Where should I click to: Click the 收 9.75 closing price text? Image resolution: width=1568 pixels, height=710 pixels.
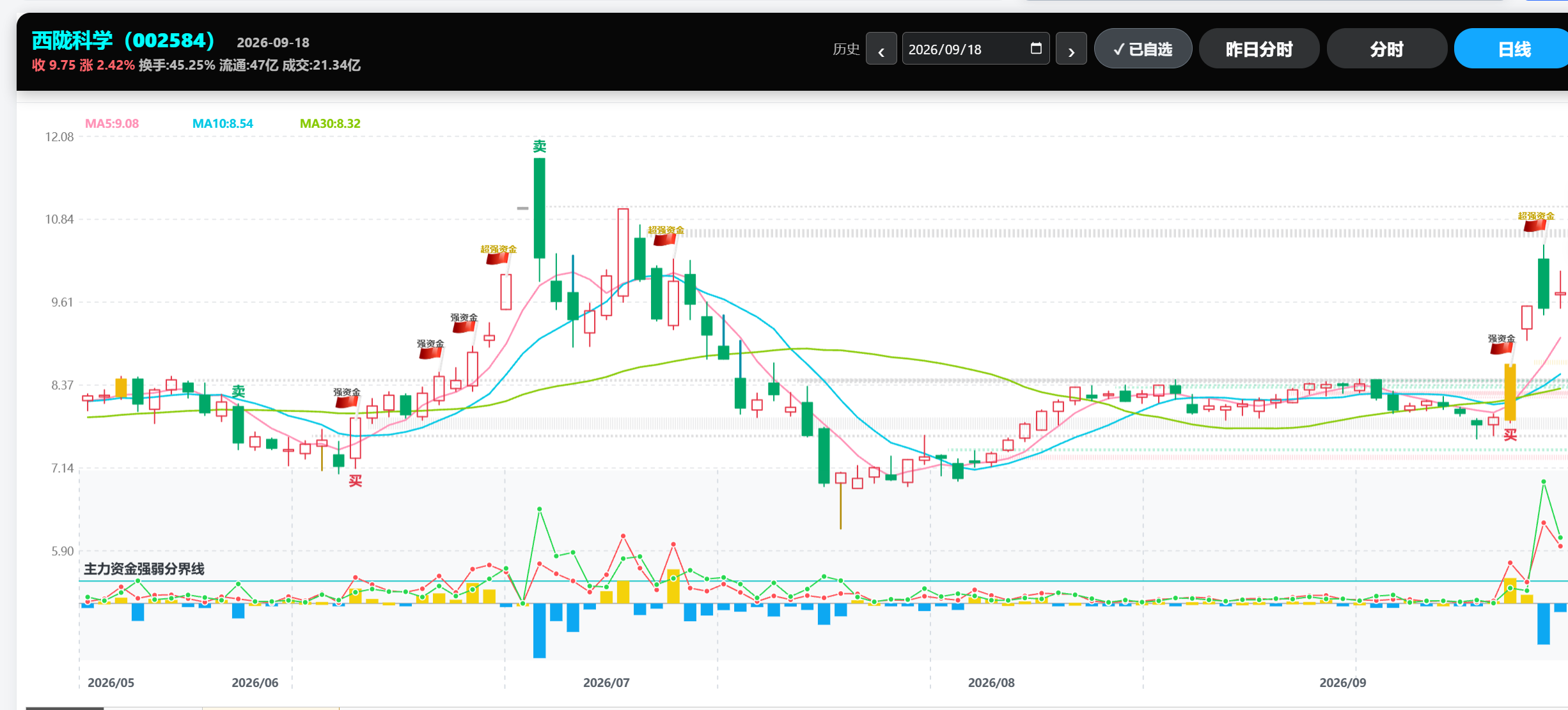(x=54, y=65)
